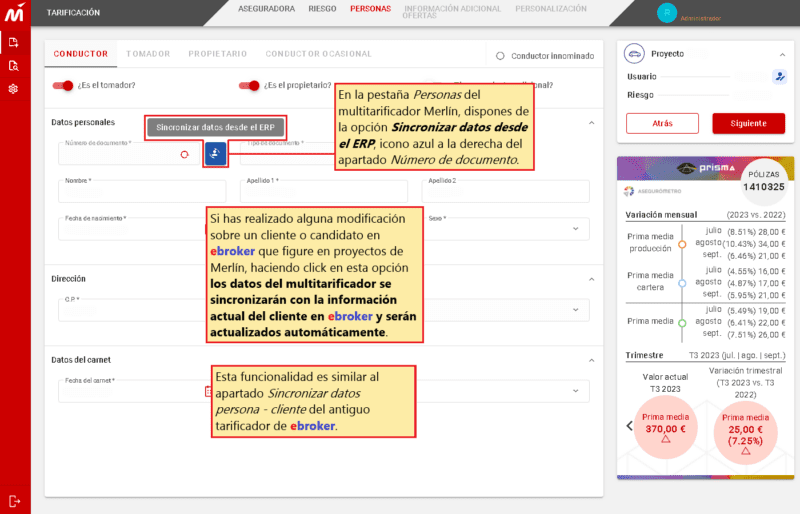Screen dimensions: 800x514
Task: Click the Administrador user label
Action: click(x=701, y=18)
